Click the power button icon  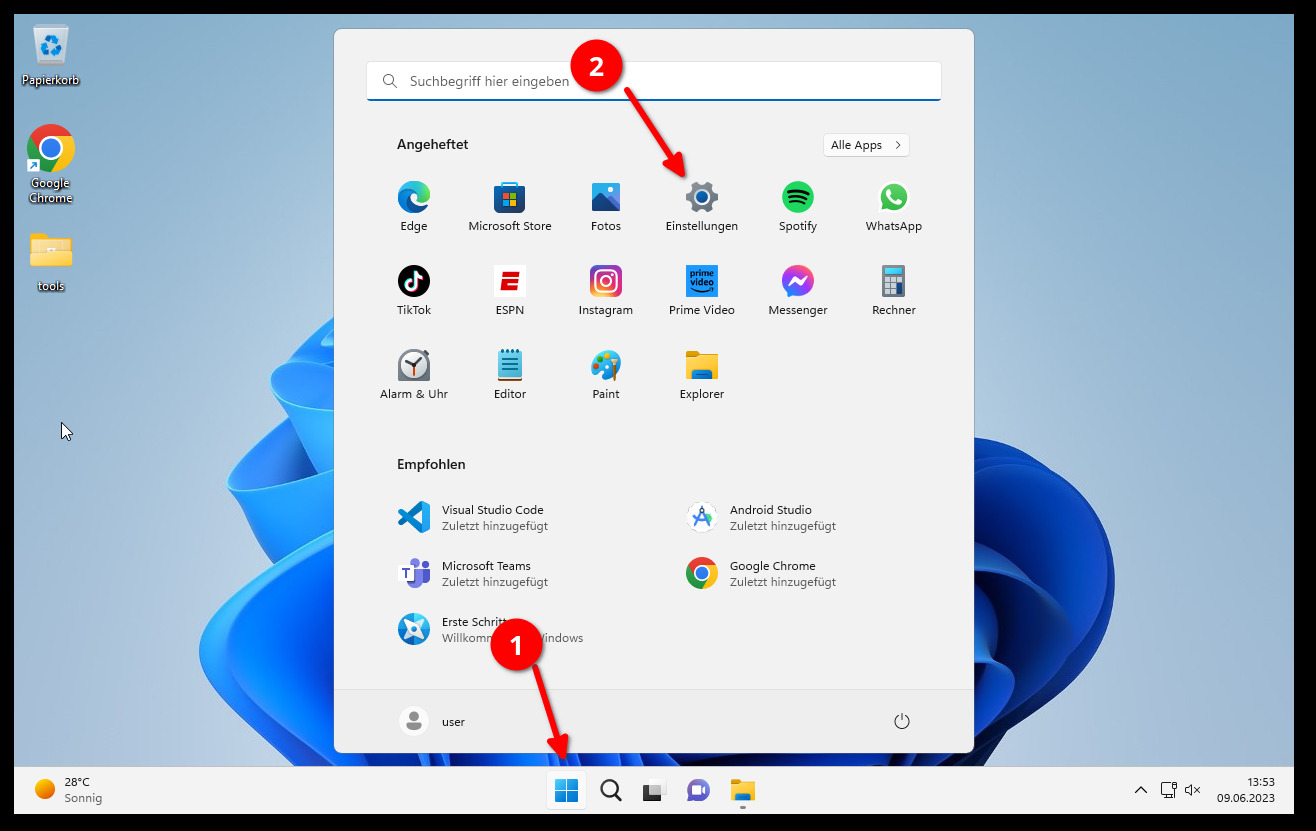click(x=902, y=721)
